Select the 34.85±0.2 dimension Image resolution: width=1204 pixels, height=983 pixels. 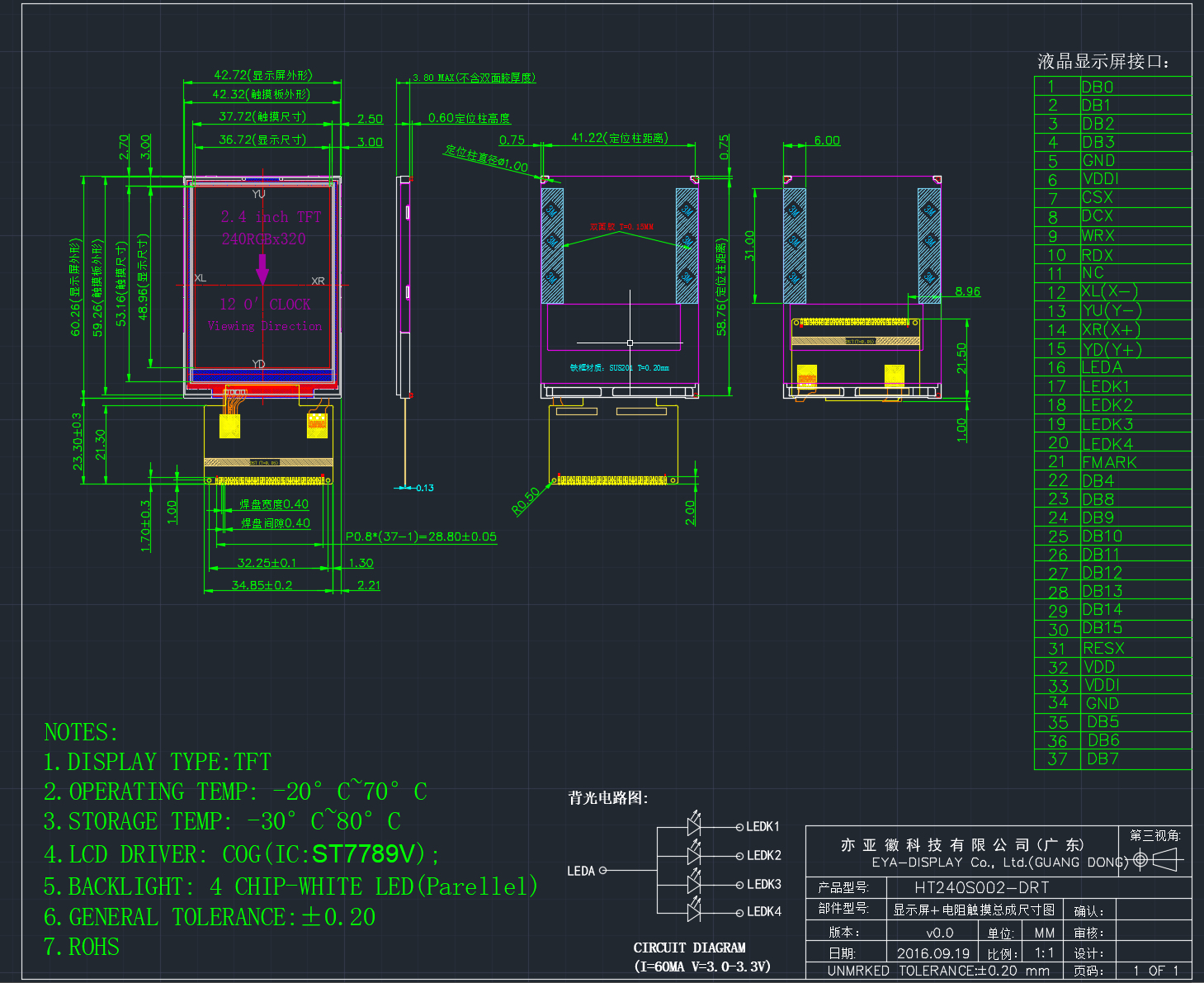tap(262, 585)
